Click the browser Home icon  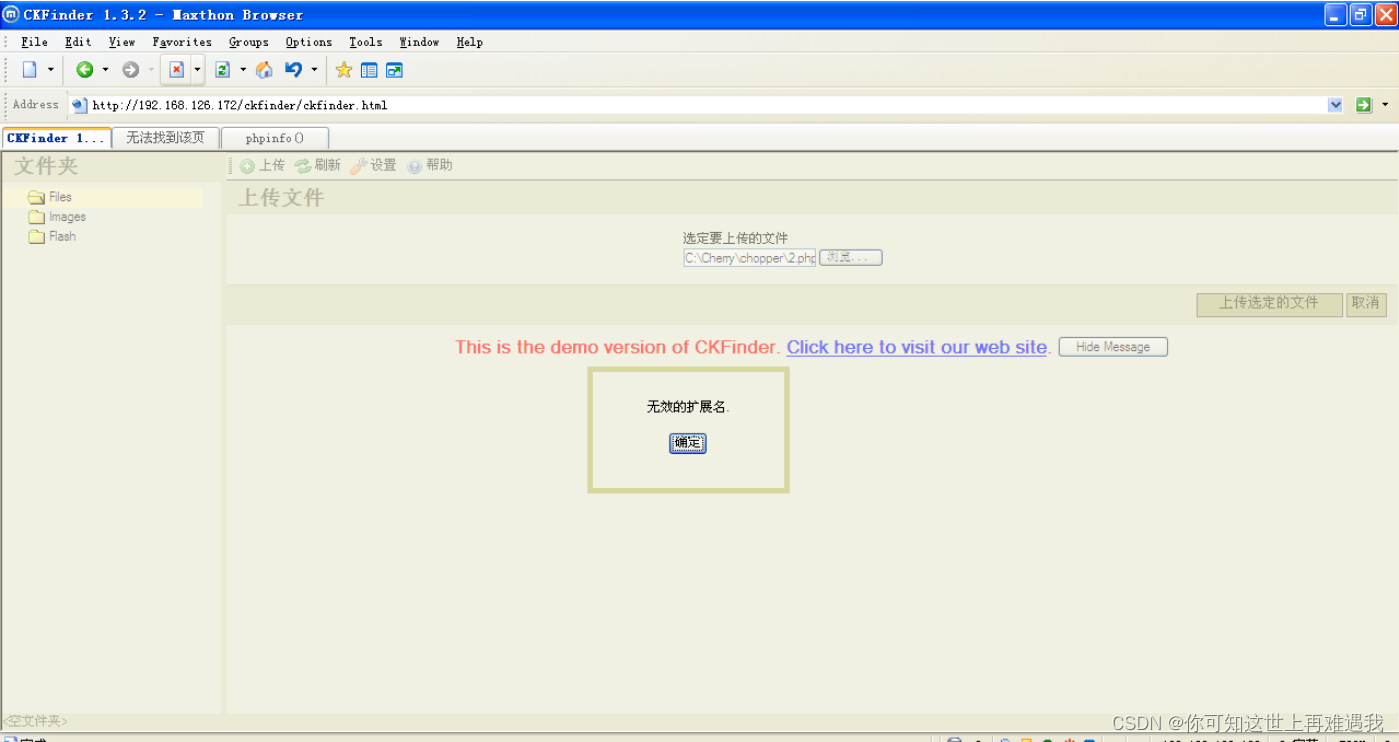pos(264,70)
